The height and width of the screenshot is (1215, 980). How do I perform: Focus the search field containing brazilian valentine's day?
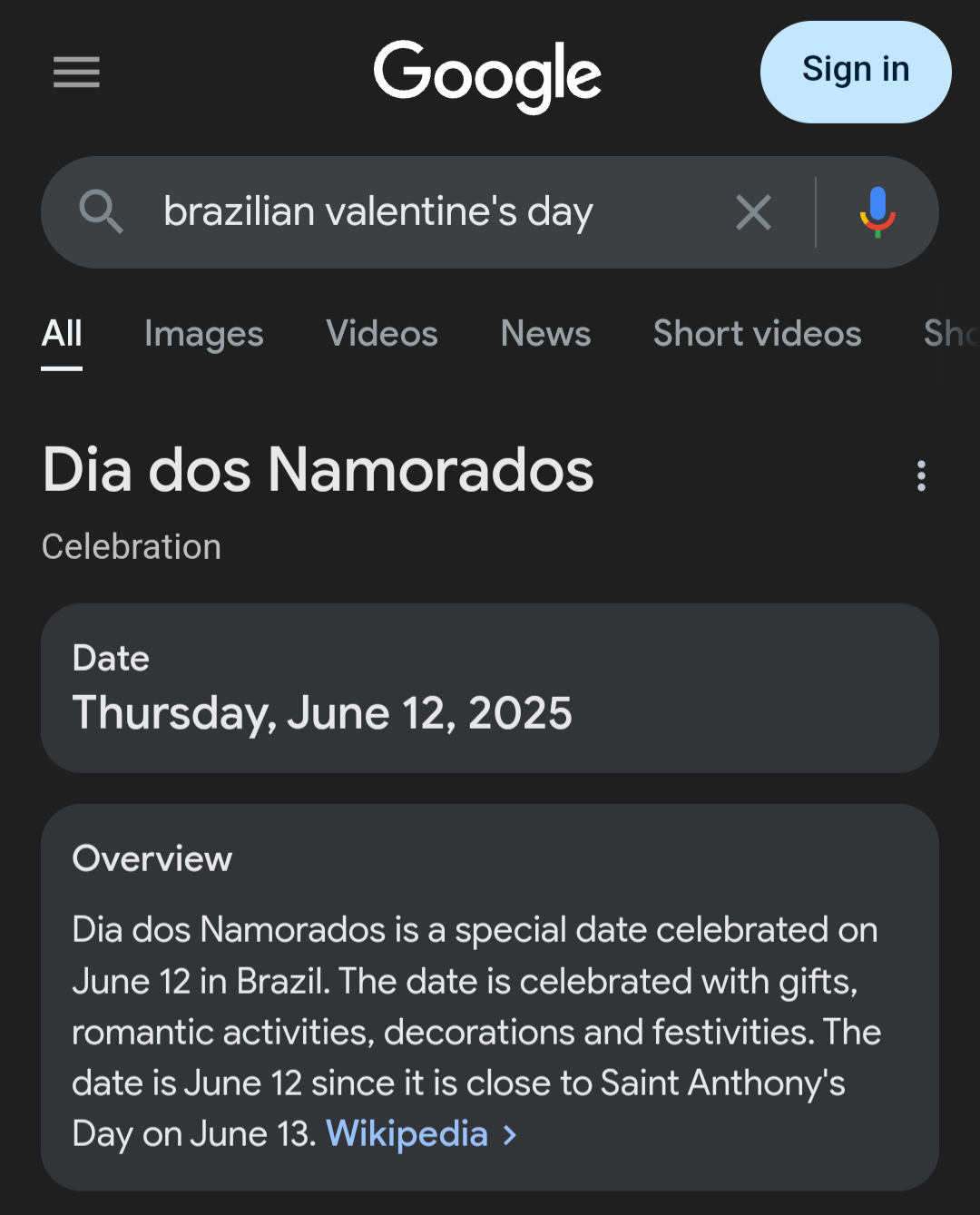[x=426, y=212]
